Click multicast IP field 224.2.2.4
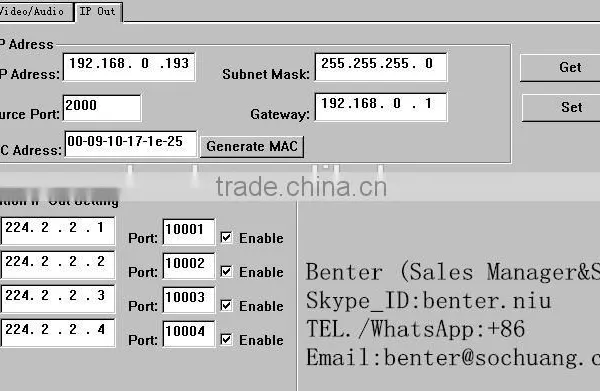600x391 pixels. (58, 333)
